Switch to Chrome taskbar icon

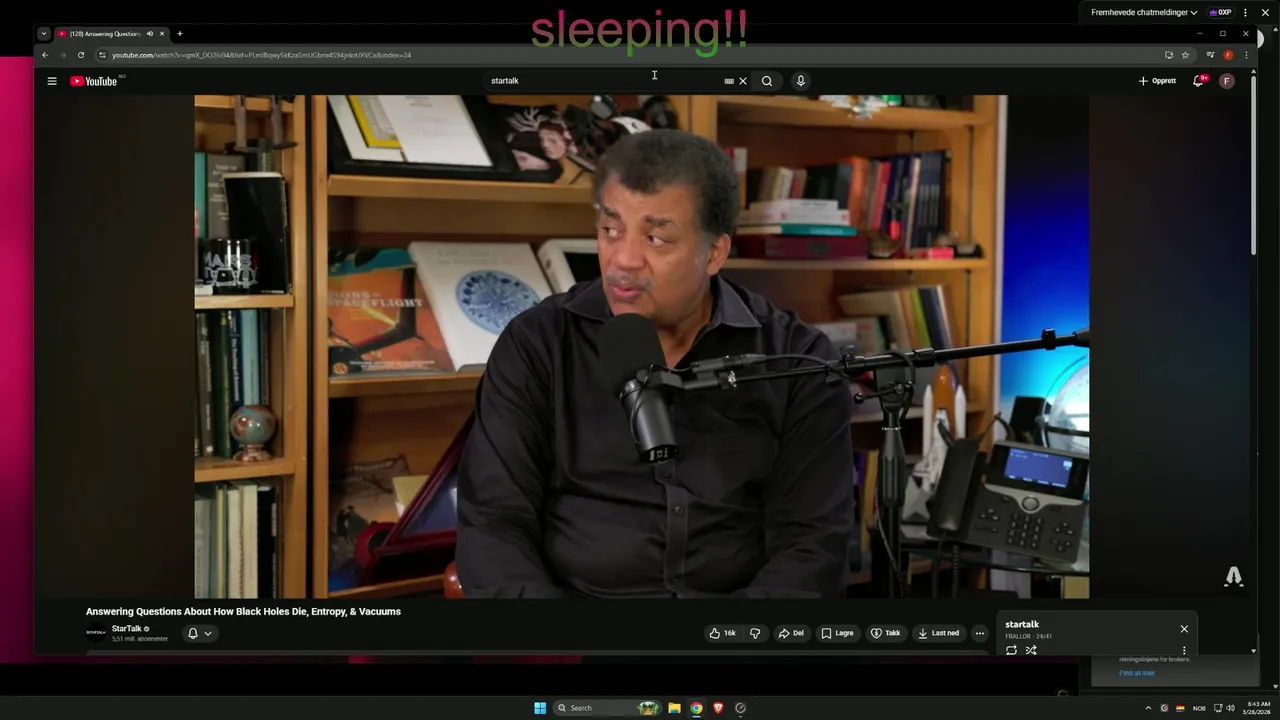click(696, 708)
